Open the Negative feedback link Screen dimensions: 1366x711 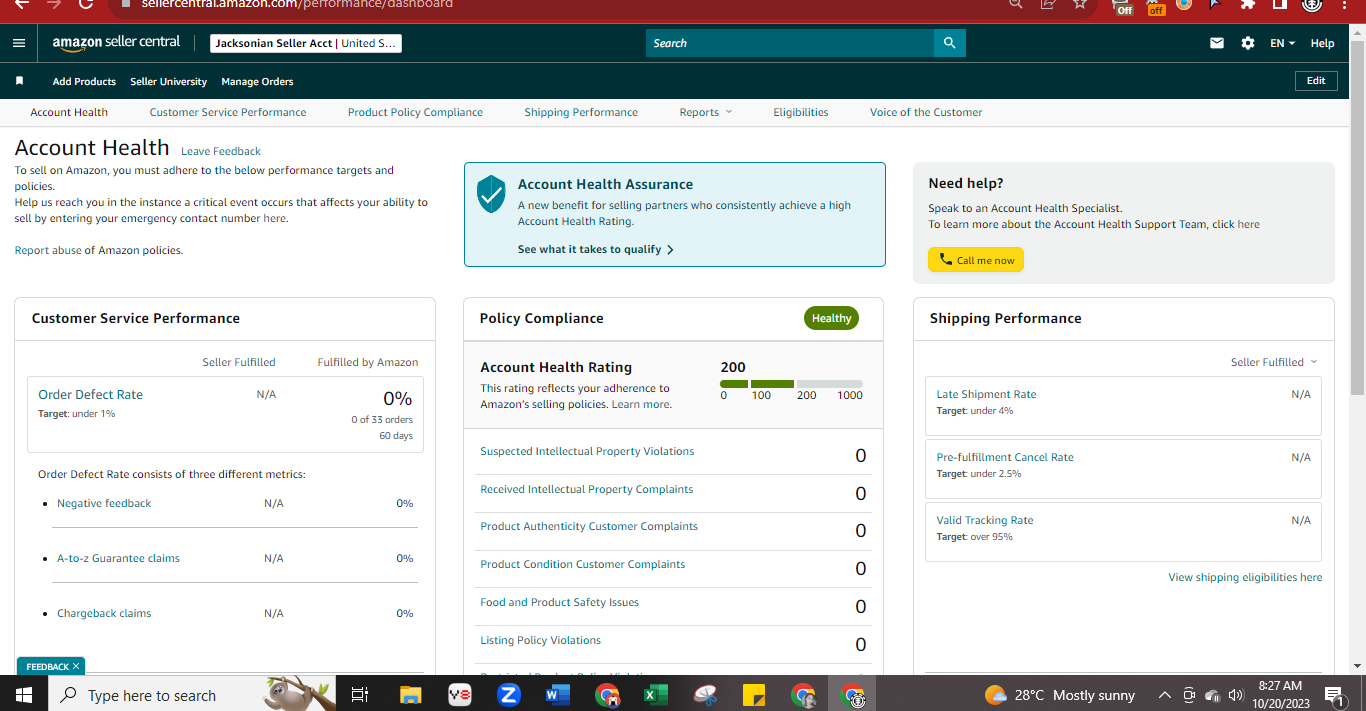pos(104,503)
